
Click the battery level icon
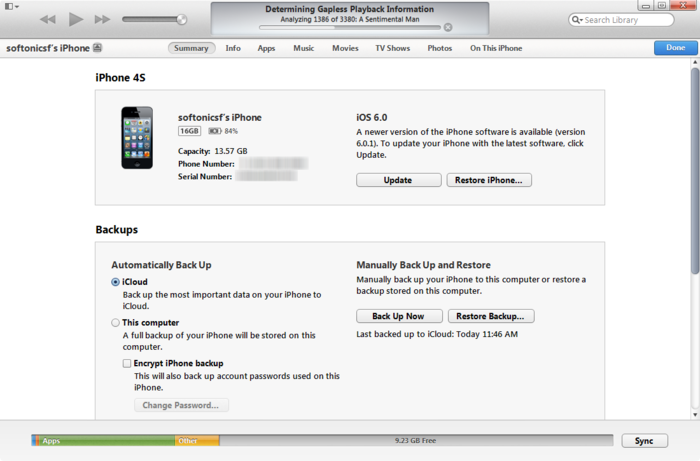(215, 131)
